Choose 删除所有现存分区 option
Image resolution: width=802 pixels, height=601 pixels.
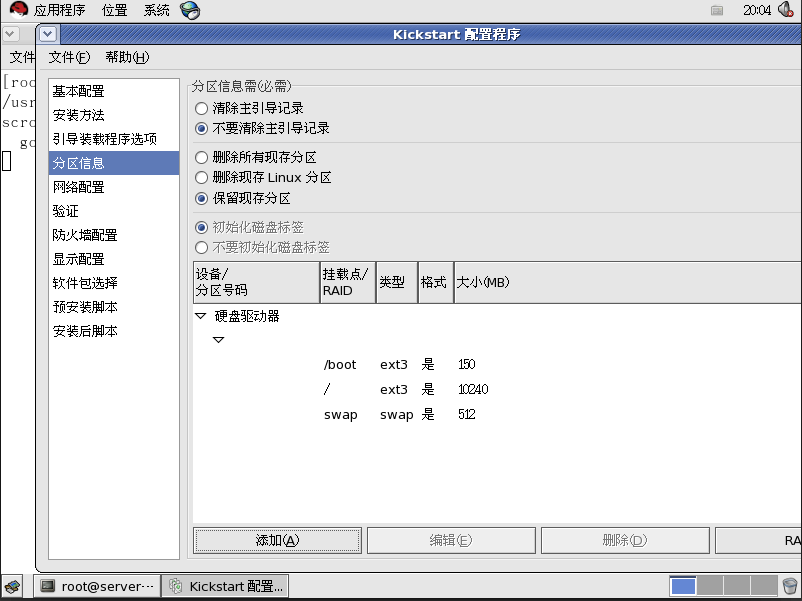256,157
